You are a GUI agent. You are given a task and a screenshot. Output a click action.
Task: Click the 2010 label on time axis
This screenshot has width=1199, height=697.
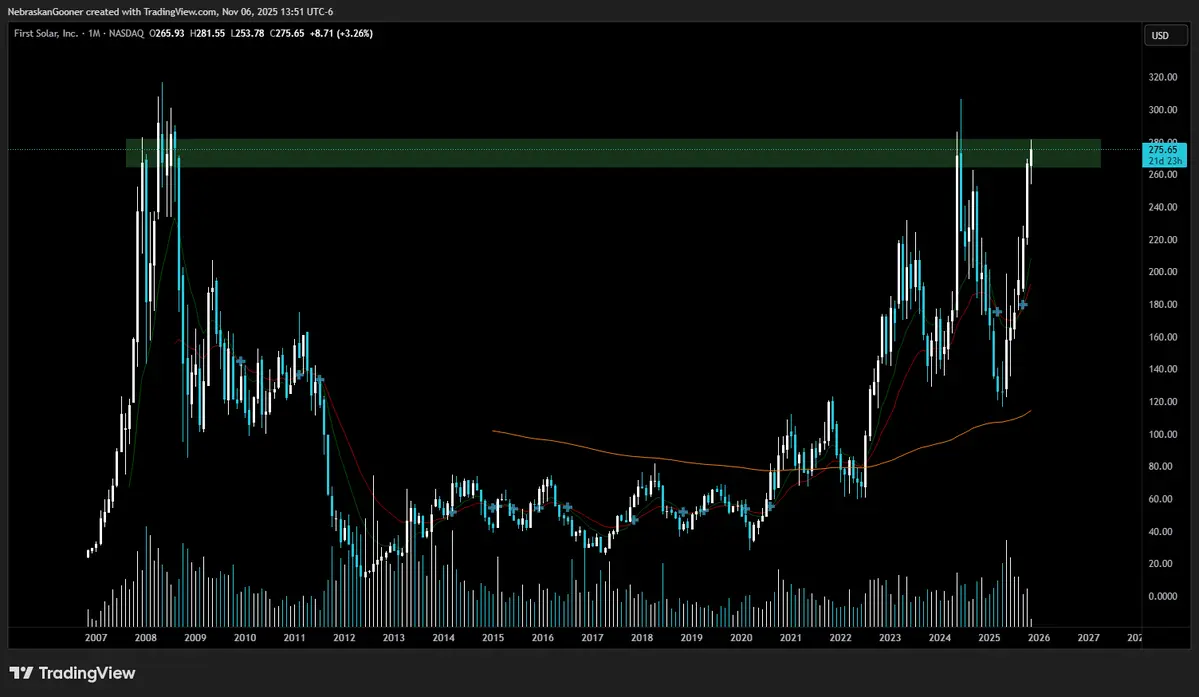click(245, 637)
